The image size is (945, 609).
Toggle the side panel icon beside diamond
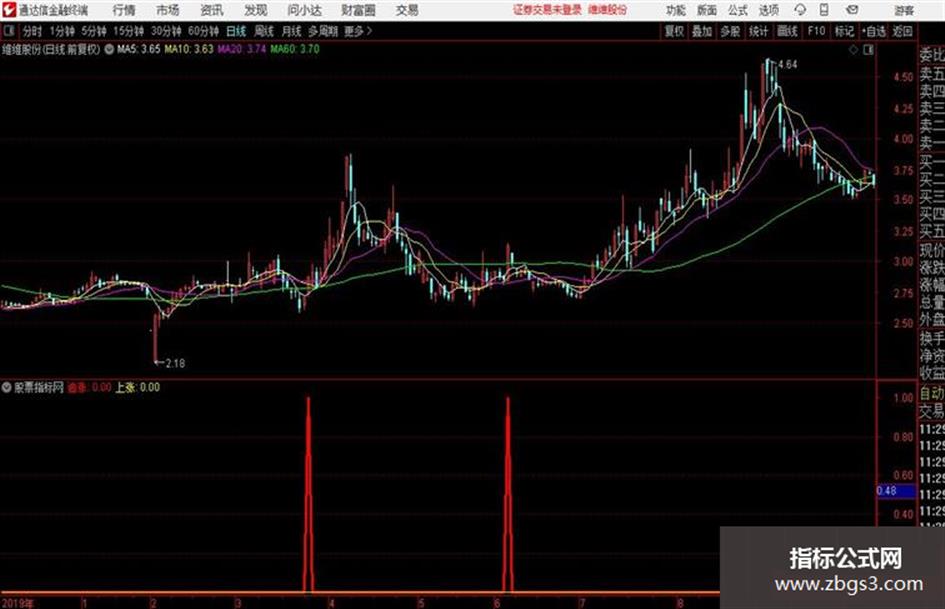click(868, 50)
